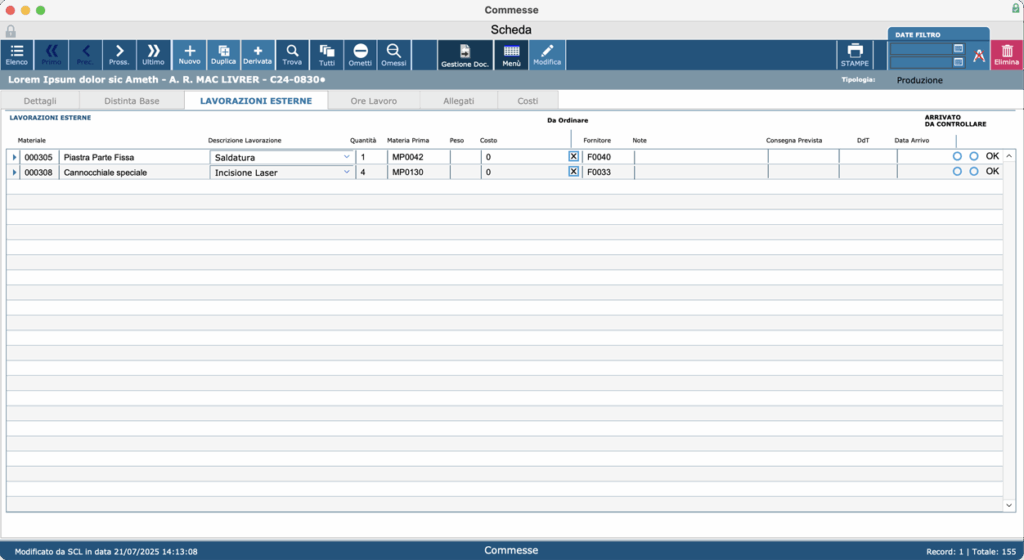Click the Modifica pencil icon
The width and height of the screenshot is (1024, 560).
[x=547, y=55]
